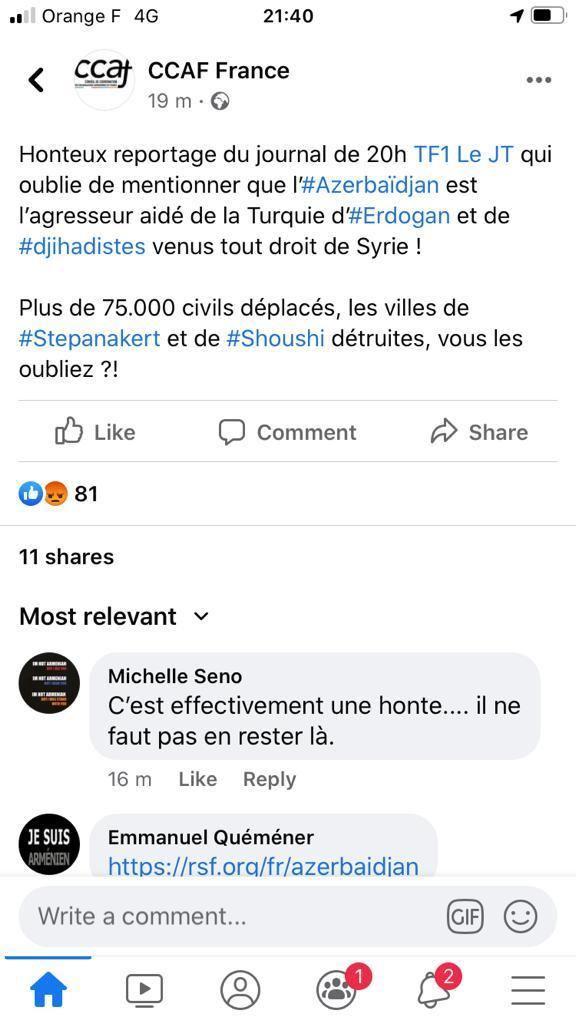Open the Watch video tab
Screen dimensions: 576x1024
pos(144,991)
